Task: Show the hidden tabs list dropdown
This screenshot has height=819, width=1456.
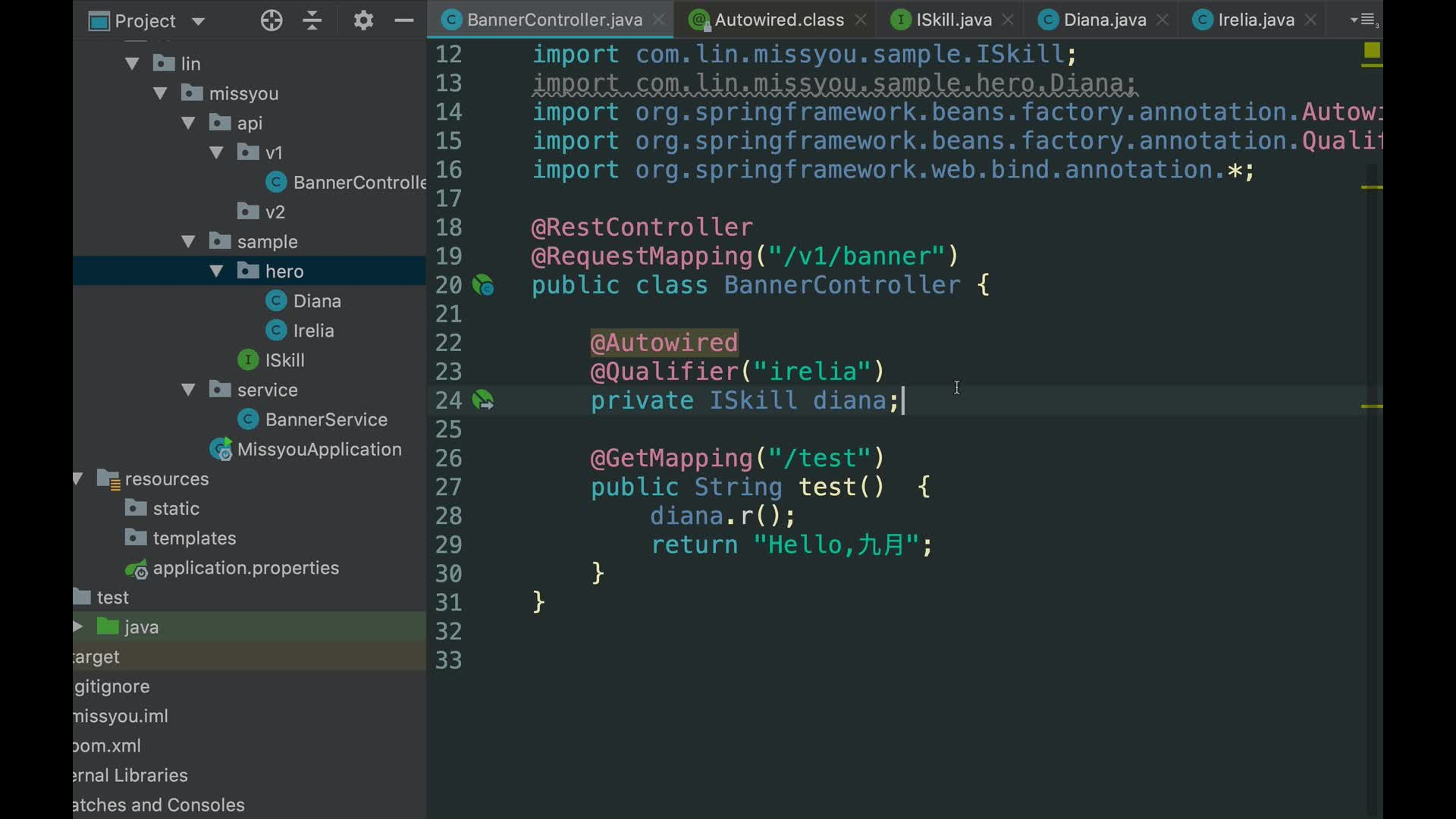Action: click(1364, 20)
